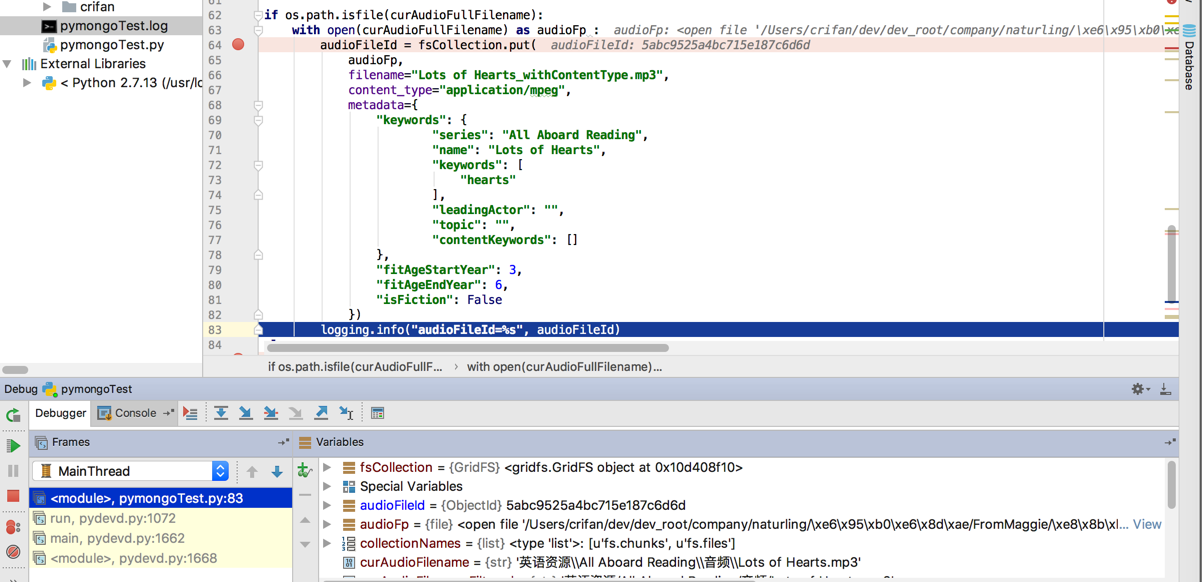
Task: Click Step Out debugger icon
Action: point(321,413)
